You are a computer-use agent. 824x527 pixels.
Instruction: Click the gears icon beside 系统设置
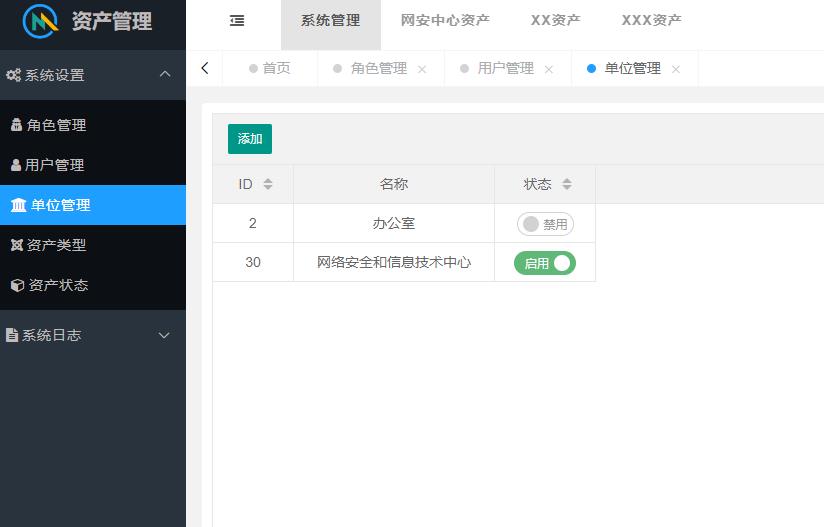(13, 75)
